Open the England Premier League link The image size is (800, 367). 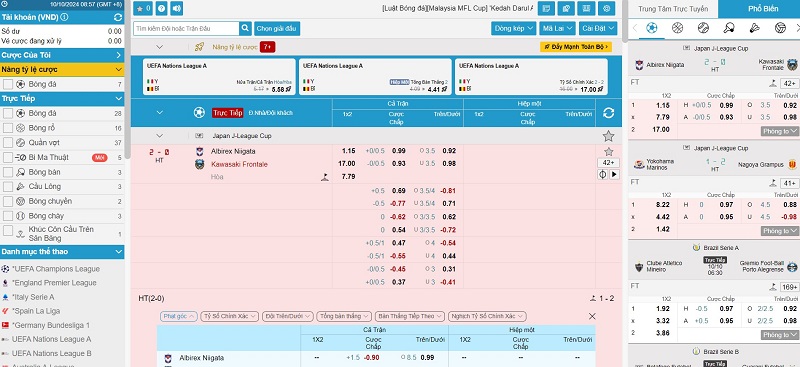pyautogui.click(x=54, y=283)
